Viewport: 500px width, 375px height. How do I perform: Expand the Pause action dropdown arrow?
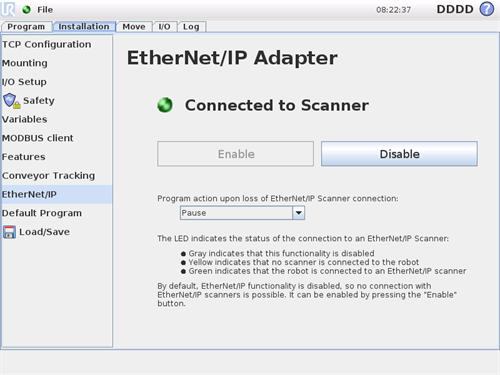coord(299,213)
